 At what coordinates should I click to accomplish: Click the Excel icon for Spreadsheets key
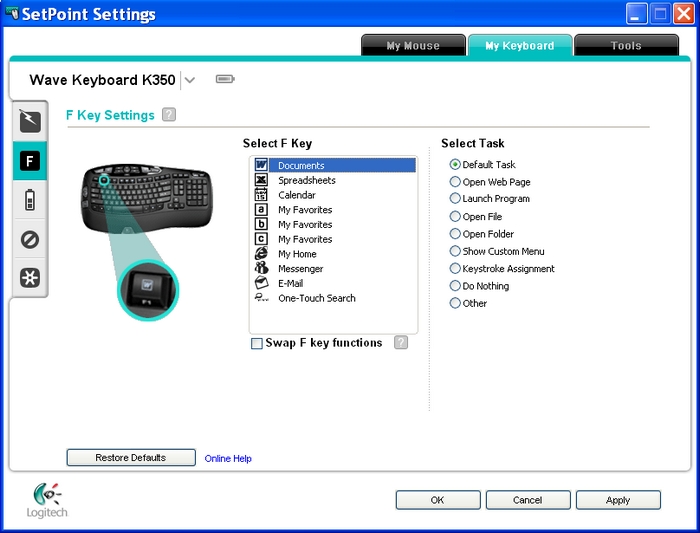point(261,179)
